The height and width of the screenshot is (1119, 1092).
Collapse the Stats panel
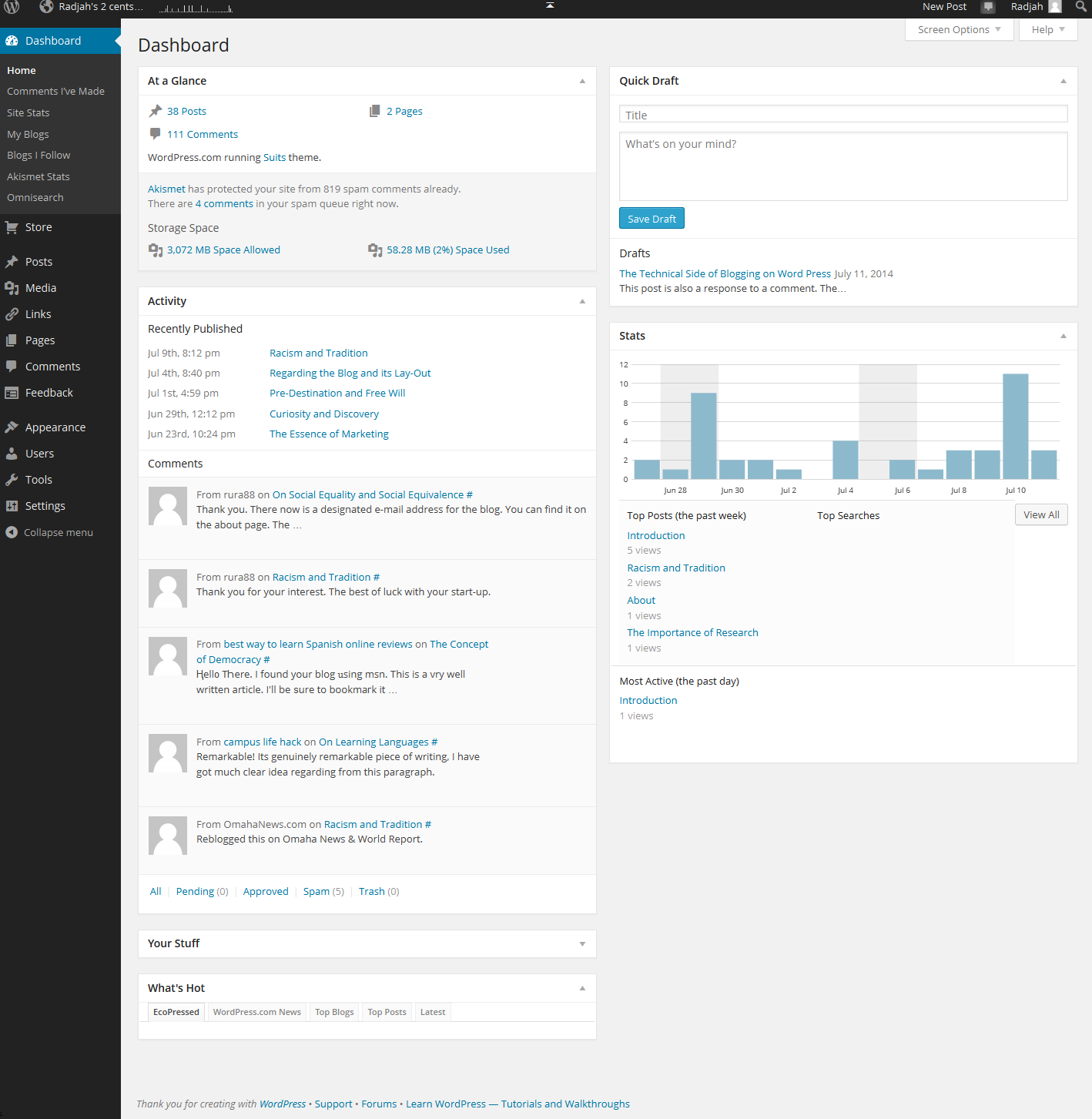coord(1063,336)
